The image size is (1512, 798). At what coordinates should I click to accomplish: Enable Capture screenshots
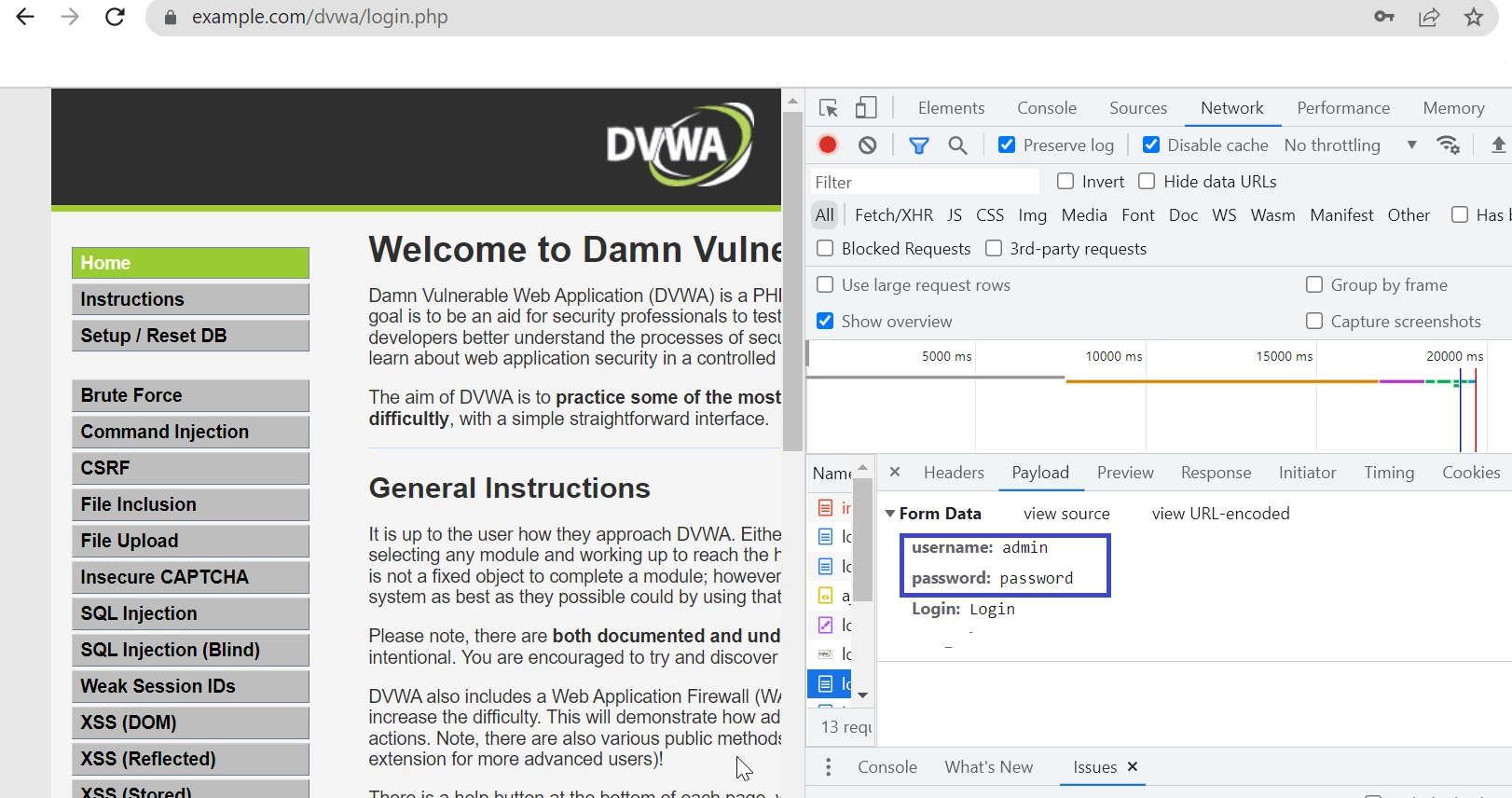pos(1314,321)
